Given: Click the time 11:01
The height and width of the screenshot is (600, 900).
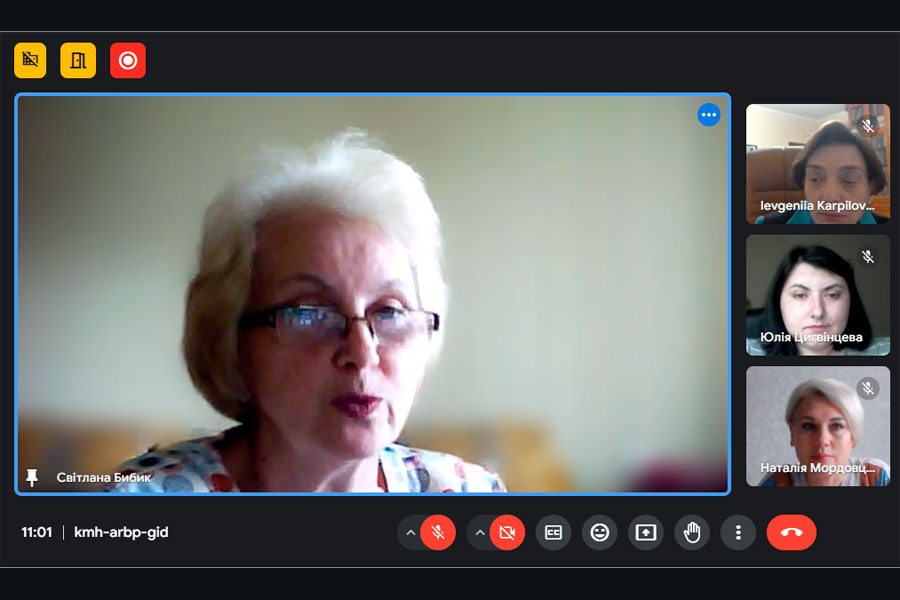Looking at the screenshot, I should pyautogui.click(x=37, y=532).
